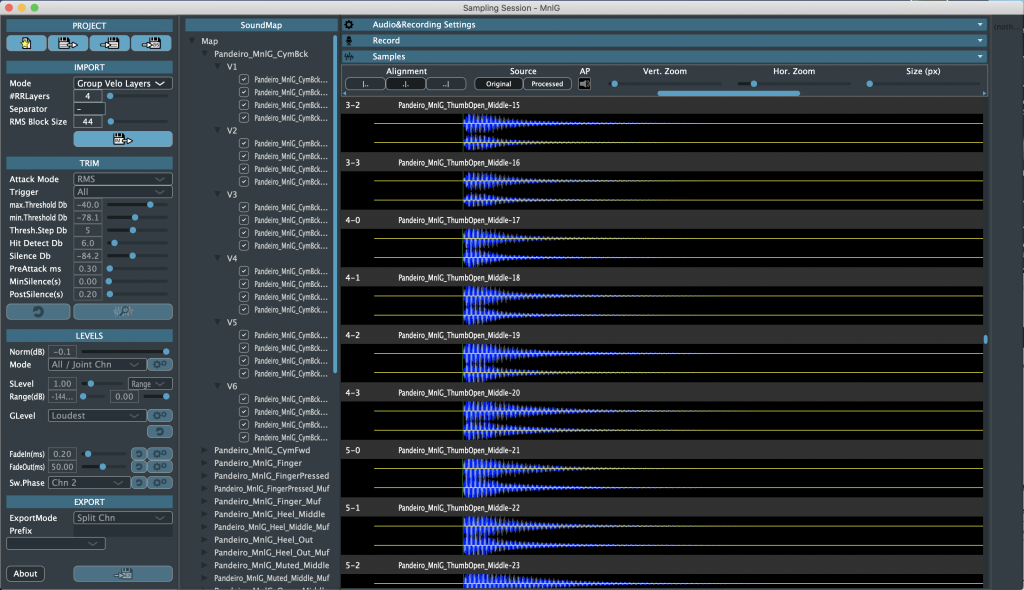Click the About button
Viewport: 1024px width, 590px height.
point(25,574)
